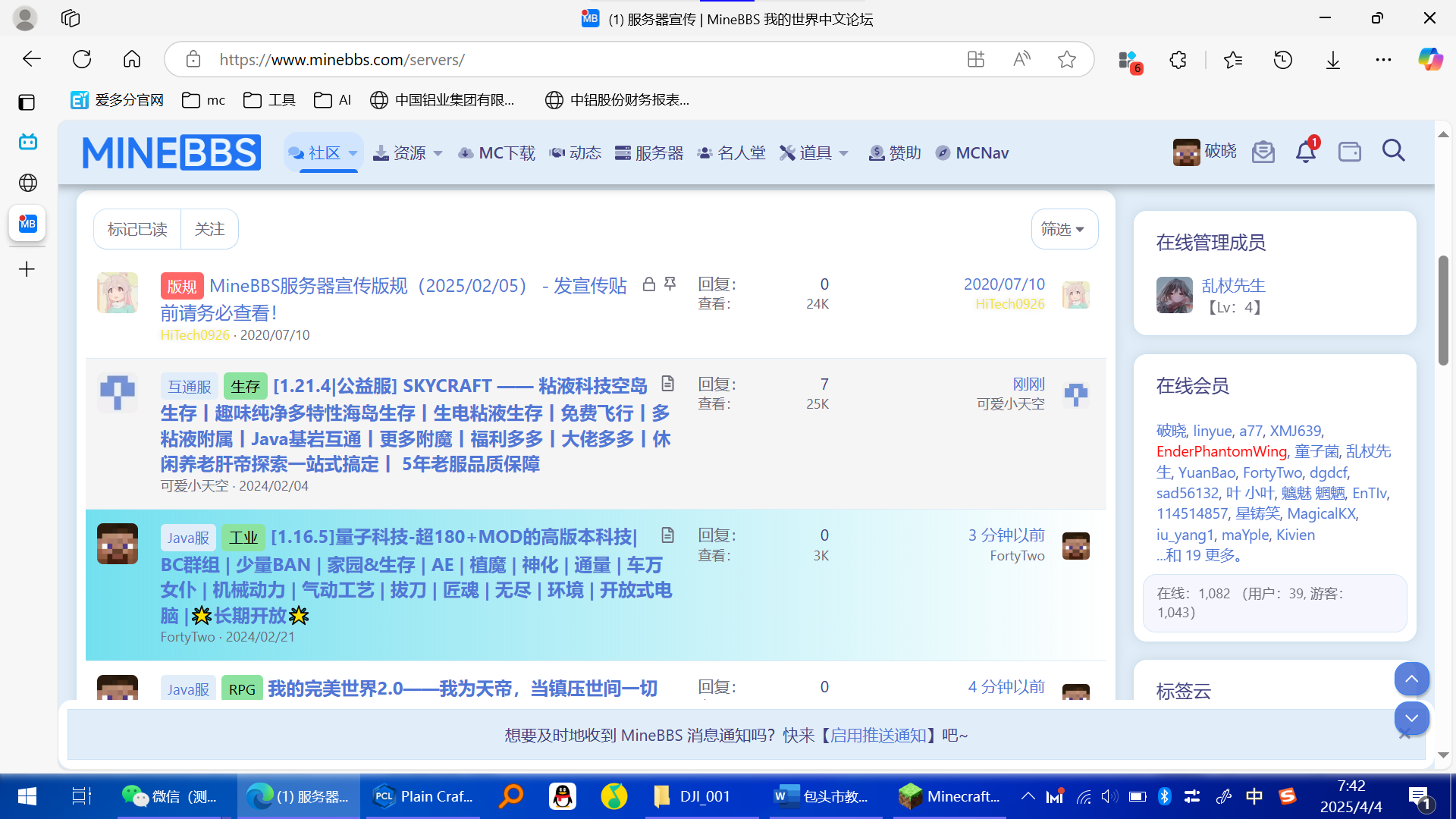The image size is (1456, 819).
Task: Open the 我的完美世界2.0 thread
Action: 463,689
